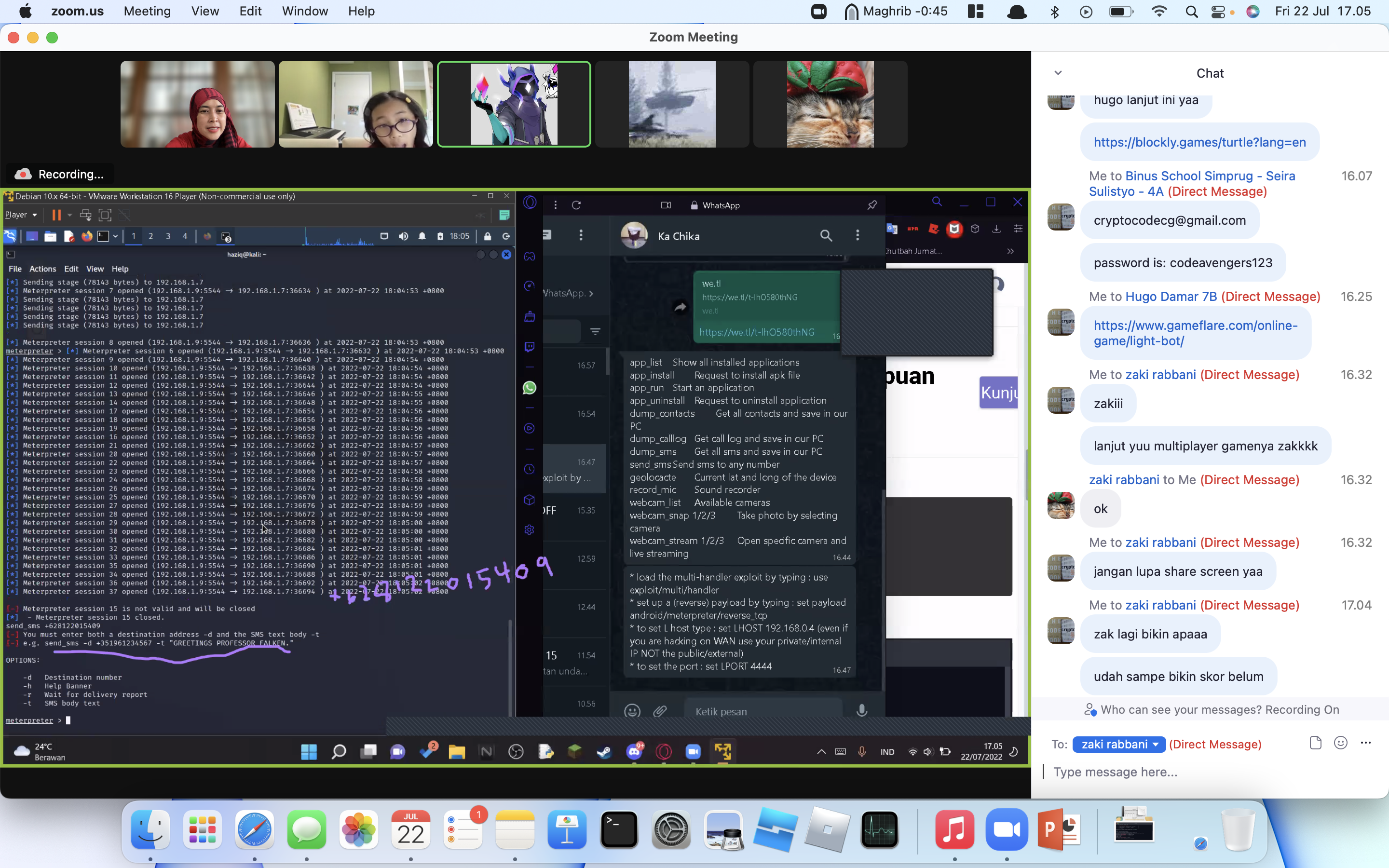Launch Safari from the Dock

tap(254, 829)
